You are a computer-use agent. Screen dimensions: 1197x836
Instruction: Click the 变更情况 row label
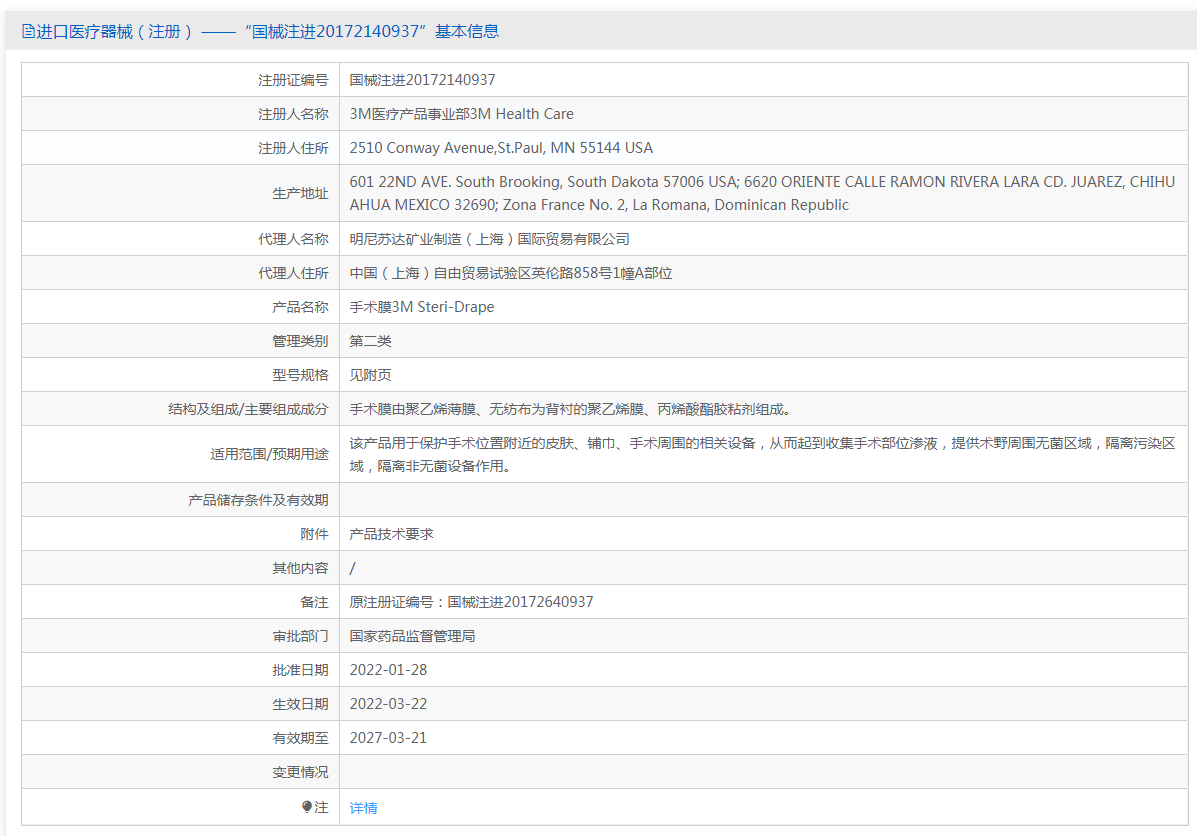[300, 772]
